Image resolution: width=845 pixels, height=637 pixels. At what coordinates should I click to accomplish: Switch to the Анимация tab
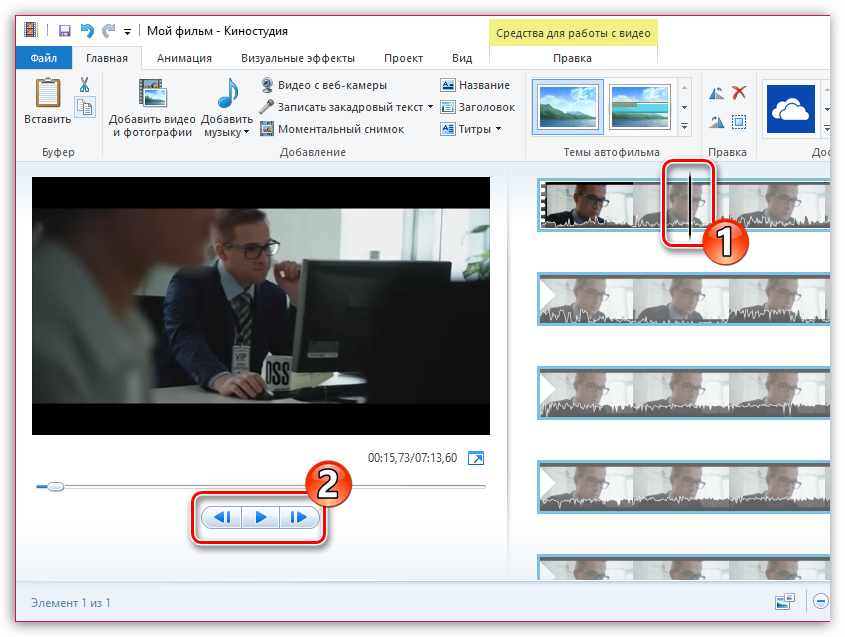point(184,58)
